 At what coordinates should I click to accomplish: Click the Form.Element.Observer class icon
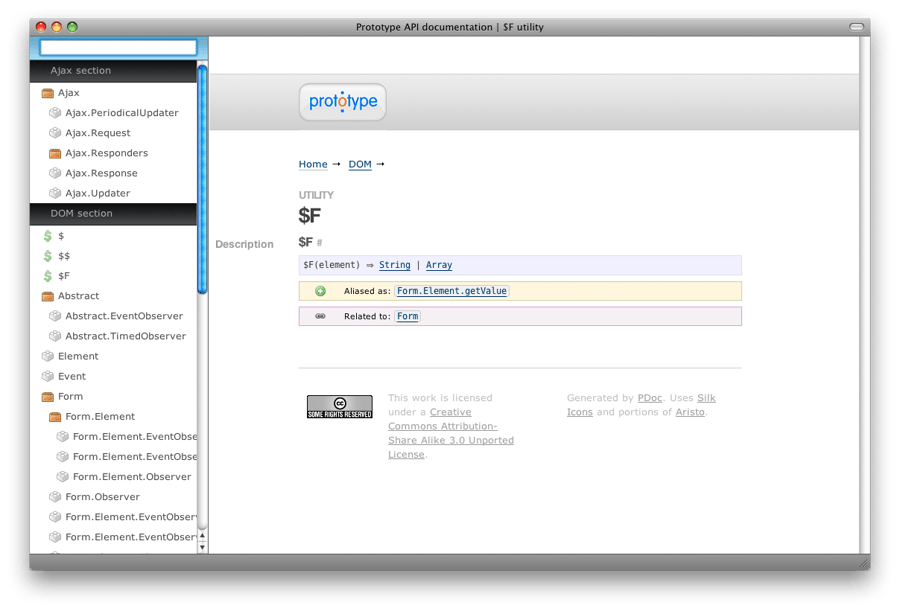coord(63,477)
